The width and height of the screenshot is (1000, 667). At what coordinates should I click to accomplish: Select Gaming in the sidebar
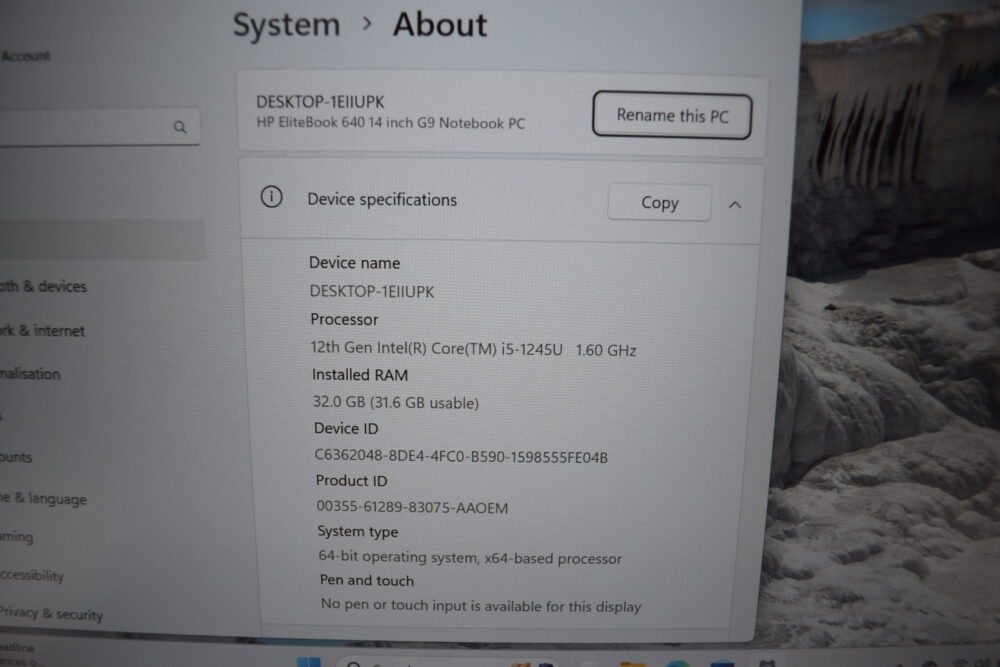[x=17, y=537]
